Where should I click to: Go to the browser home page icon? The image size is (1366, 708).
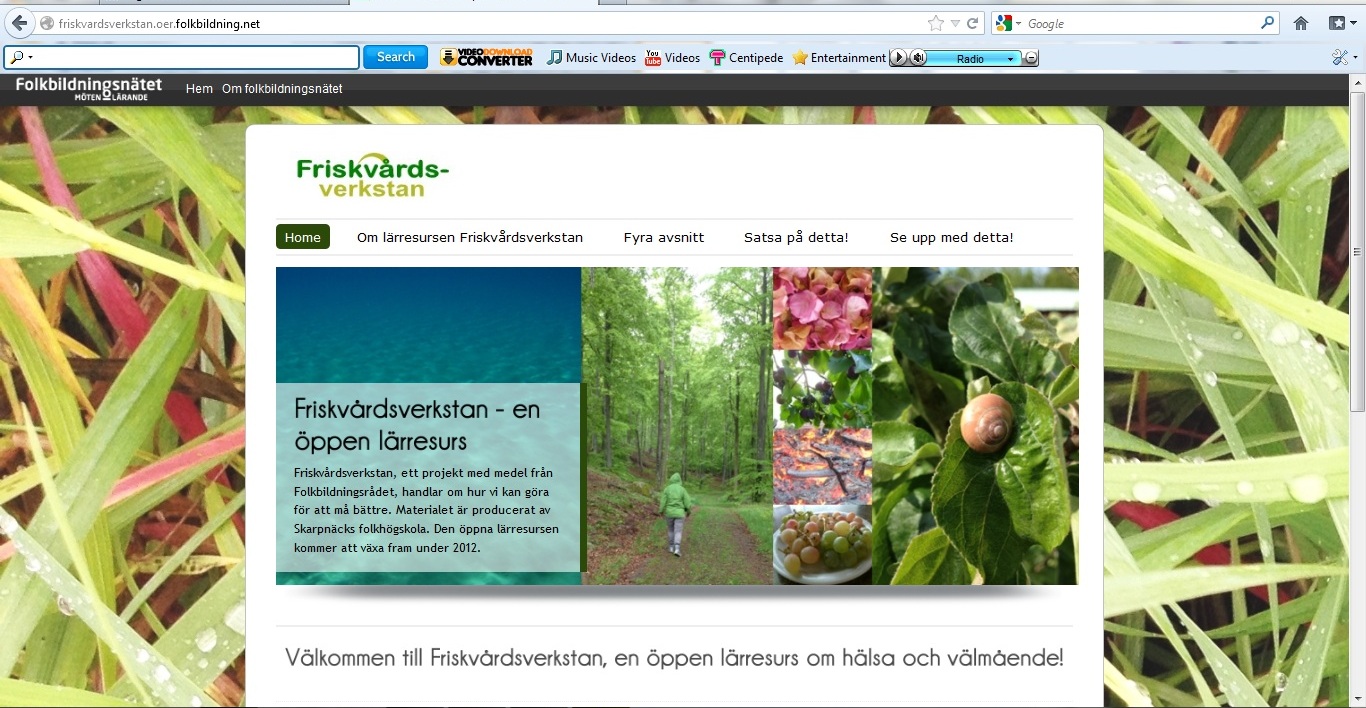(1300, 23)
